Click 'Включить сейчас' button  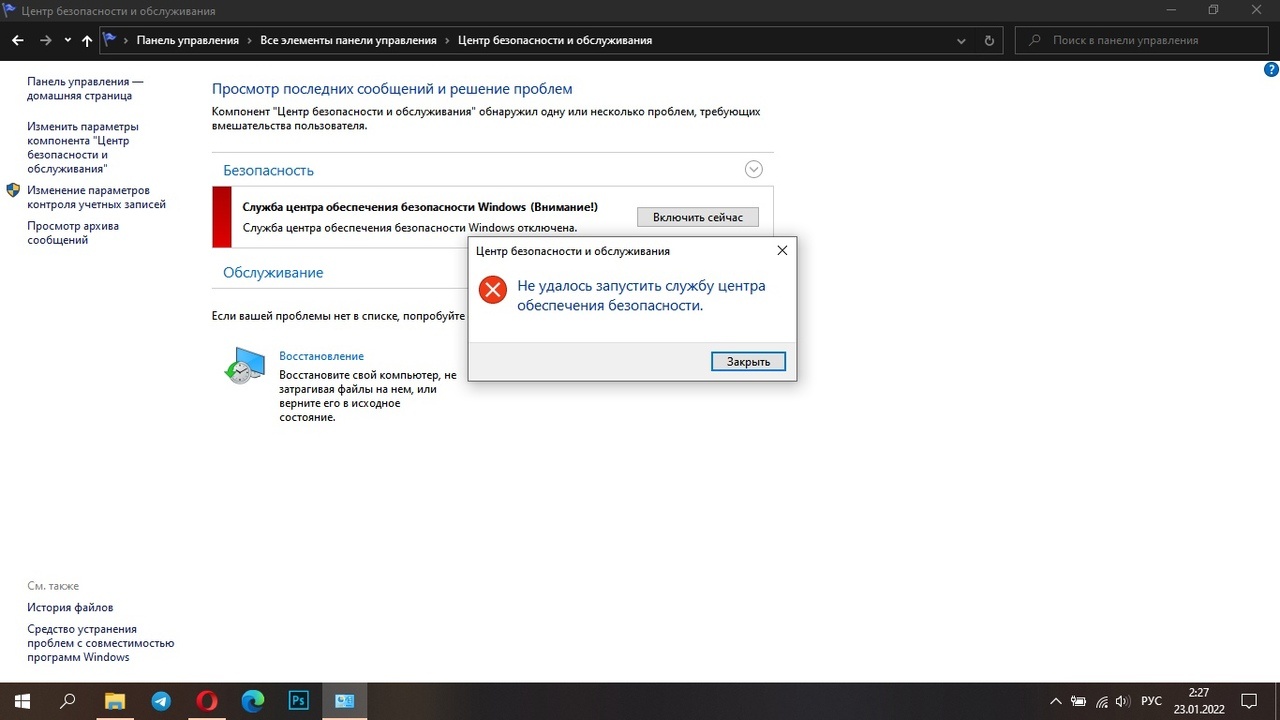698,217
